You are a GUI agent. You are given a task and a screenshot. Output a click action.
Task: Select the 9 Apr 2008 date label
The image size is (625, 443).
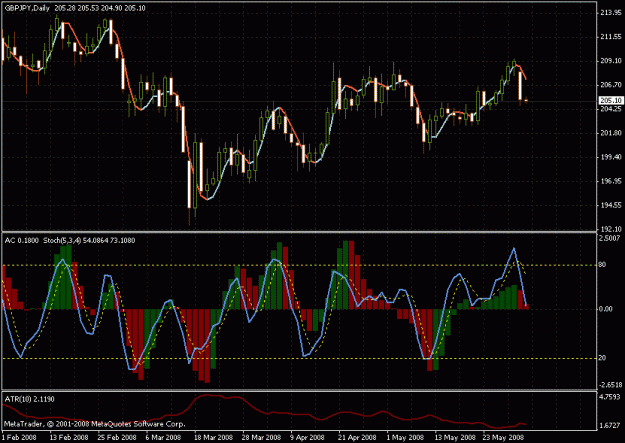pyautogui.click(x=307, y=438)
